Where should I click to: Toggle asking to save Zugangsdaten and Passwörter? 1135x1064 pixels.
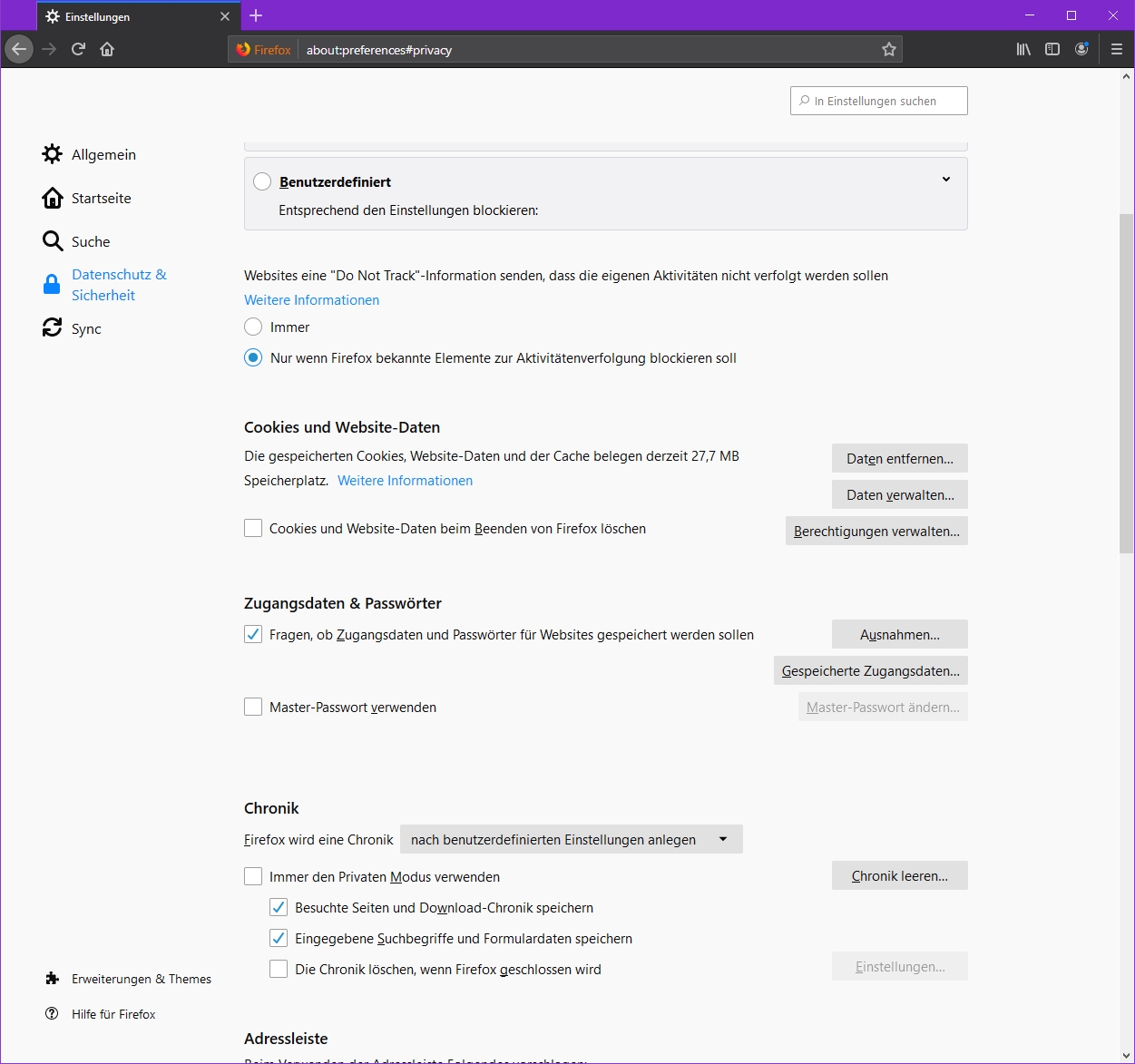[x=253, y=634]
